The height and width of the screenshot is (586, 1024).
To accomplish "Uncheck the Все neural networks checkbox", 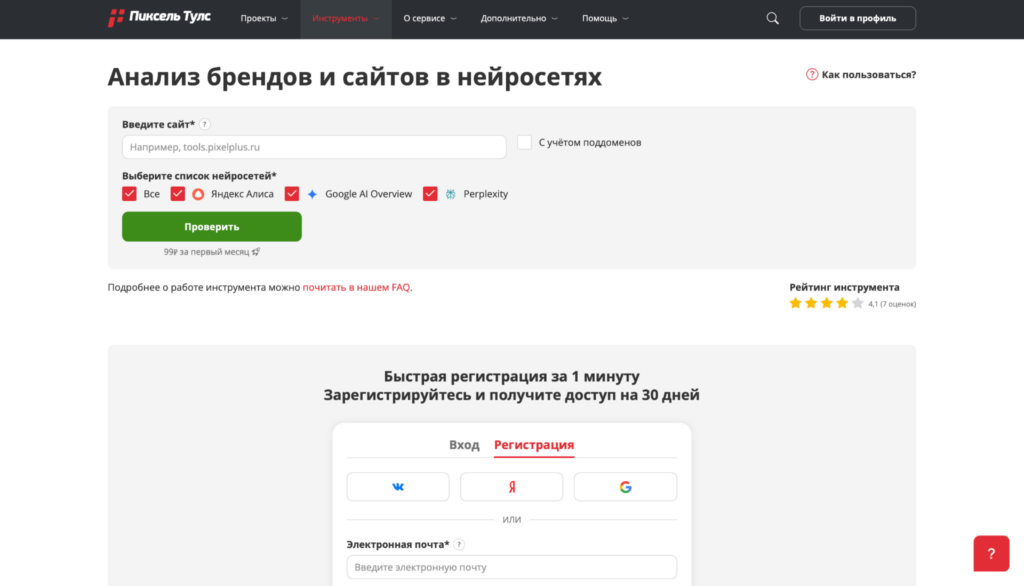I will [129, 194].
